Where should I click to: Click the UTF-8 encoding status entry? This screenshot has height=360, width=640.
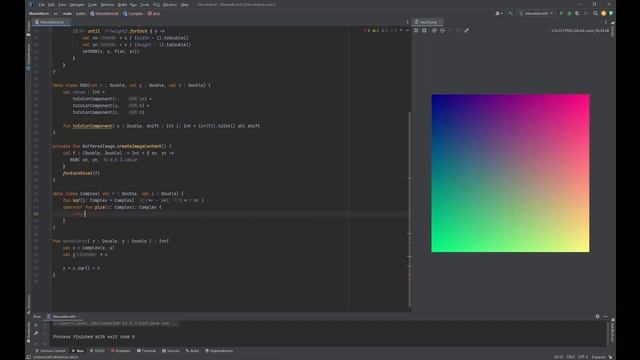(x=583, y=357)
